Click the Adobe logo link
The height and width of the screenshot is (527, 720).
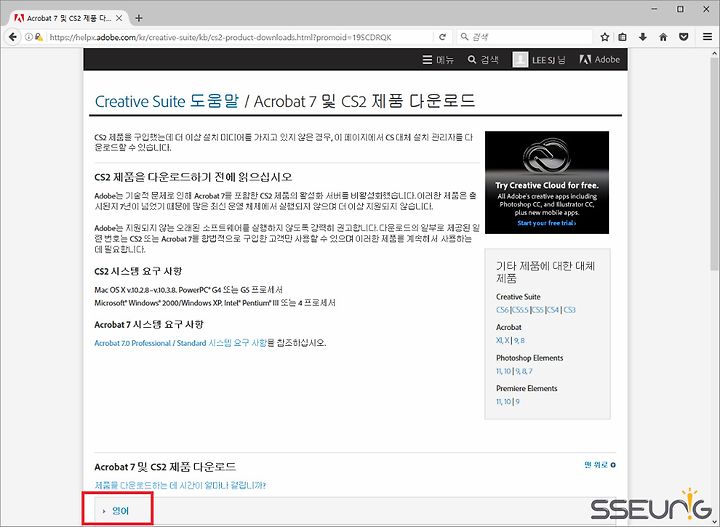coord(600,60)
